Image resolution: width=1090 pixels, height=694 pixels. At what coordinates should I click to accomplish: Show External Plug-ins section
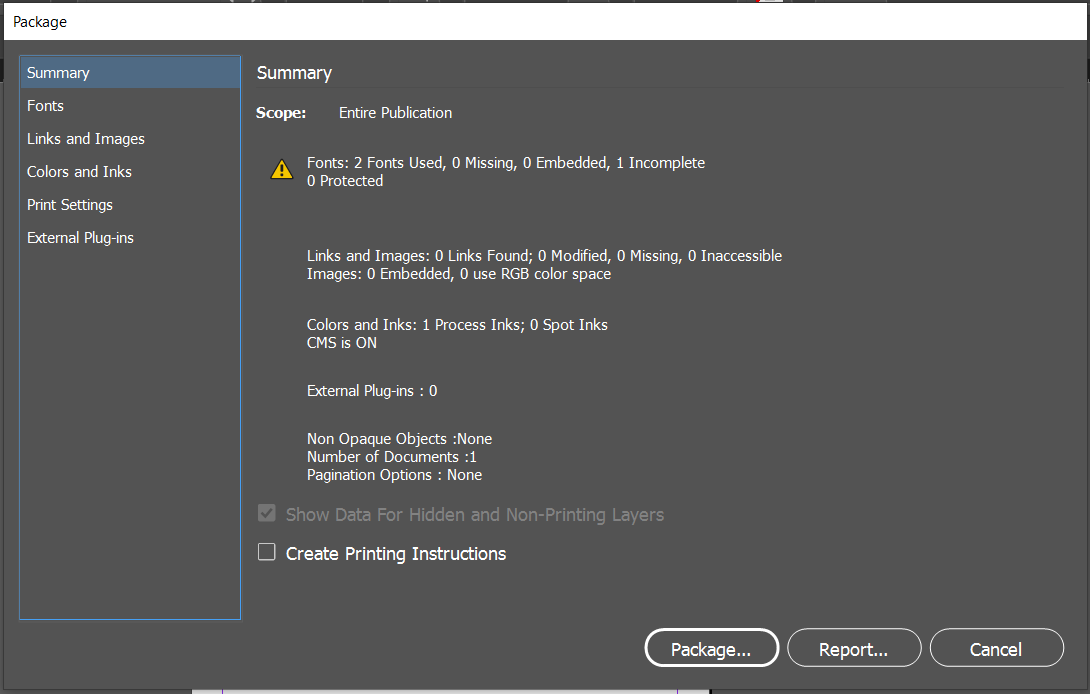pos(130,238)
